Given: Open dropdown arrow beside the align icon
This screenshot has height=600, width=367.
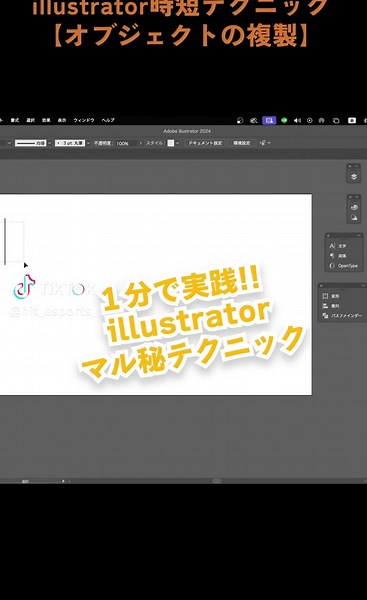Looking at the screenshot, I should [x=269, y=143].
